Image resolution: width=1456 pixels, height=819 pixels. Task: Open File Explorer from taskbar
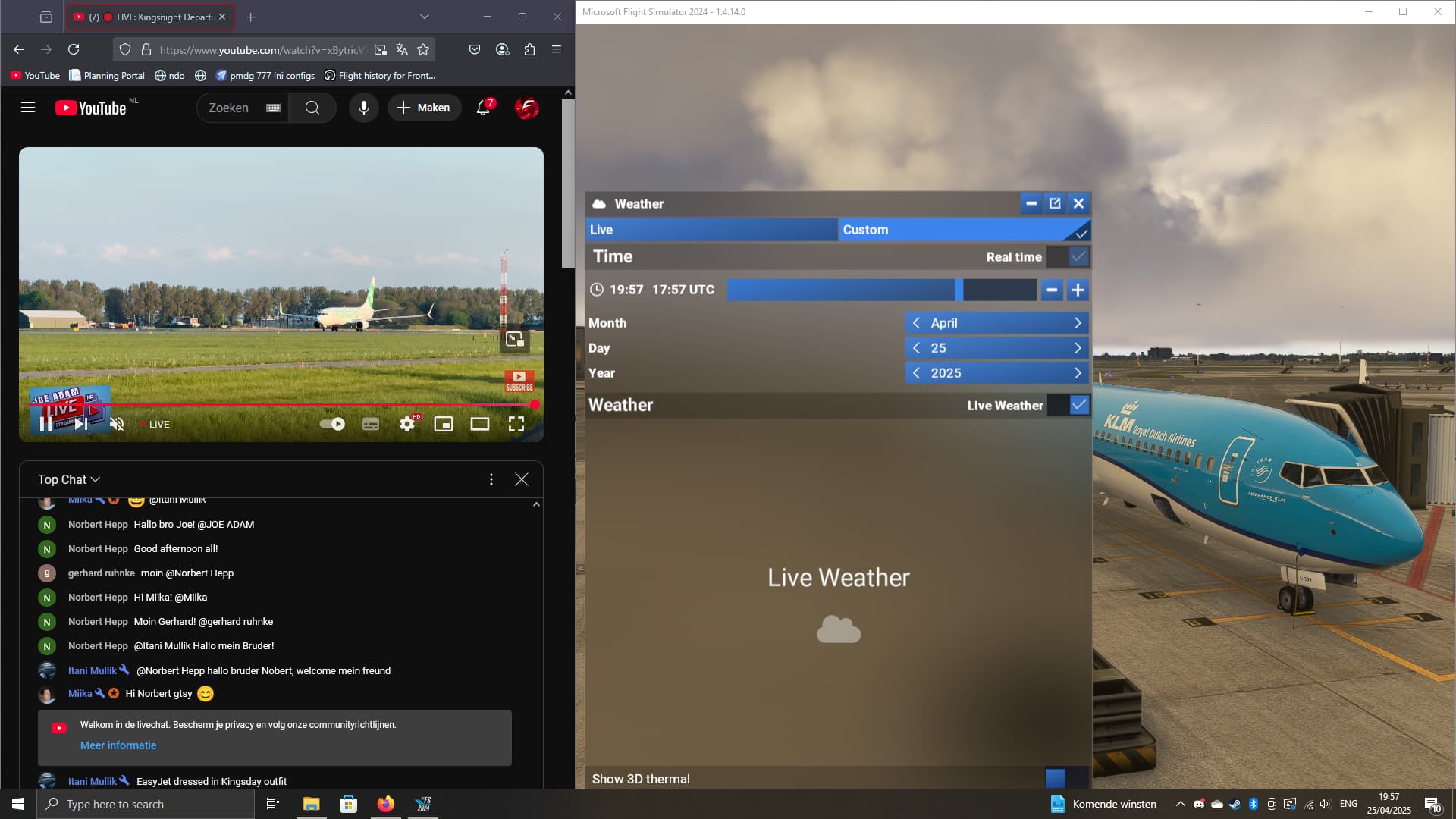[312, 804]
